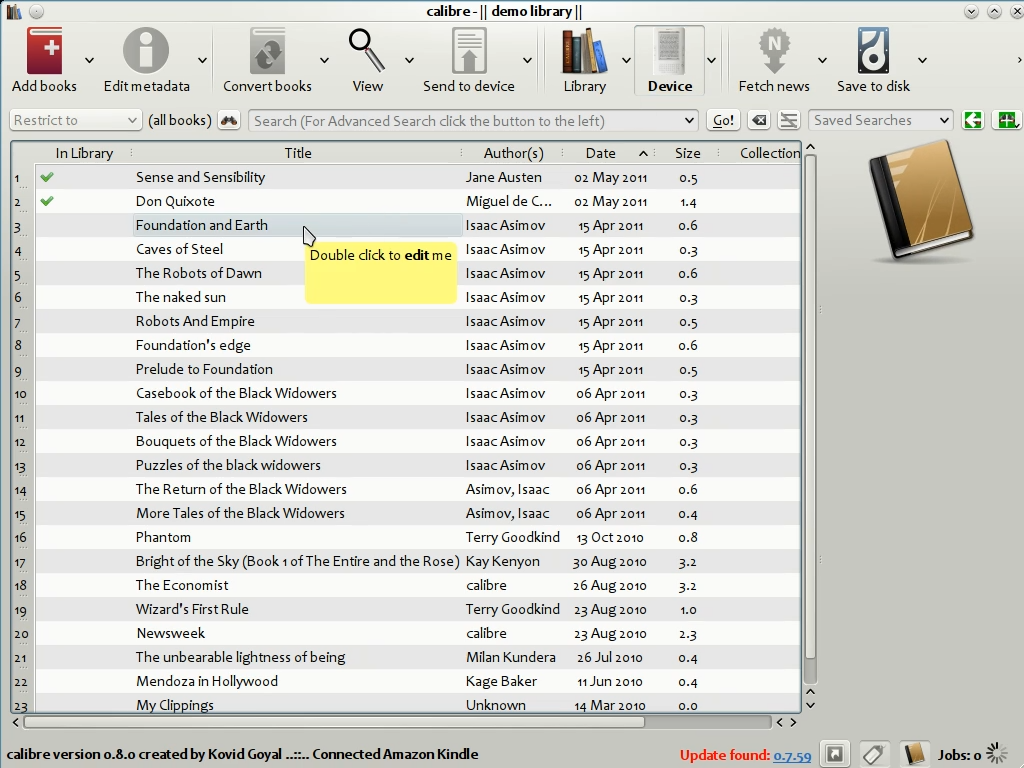This screenshot has height=768, width=1024.
Task: Click the Fetch news icon
Action: [x=773, y=52]
